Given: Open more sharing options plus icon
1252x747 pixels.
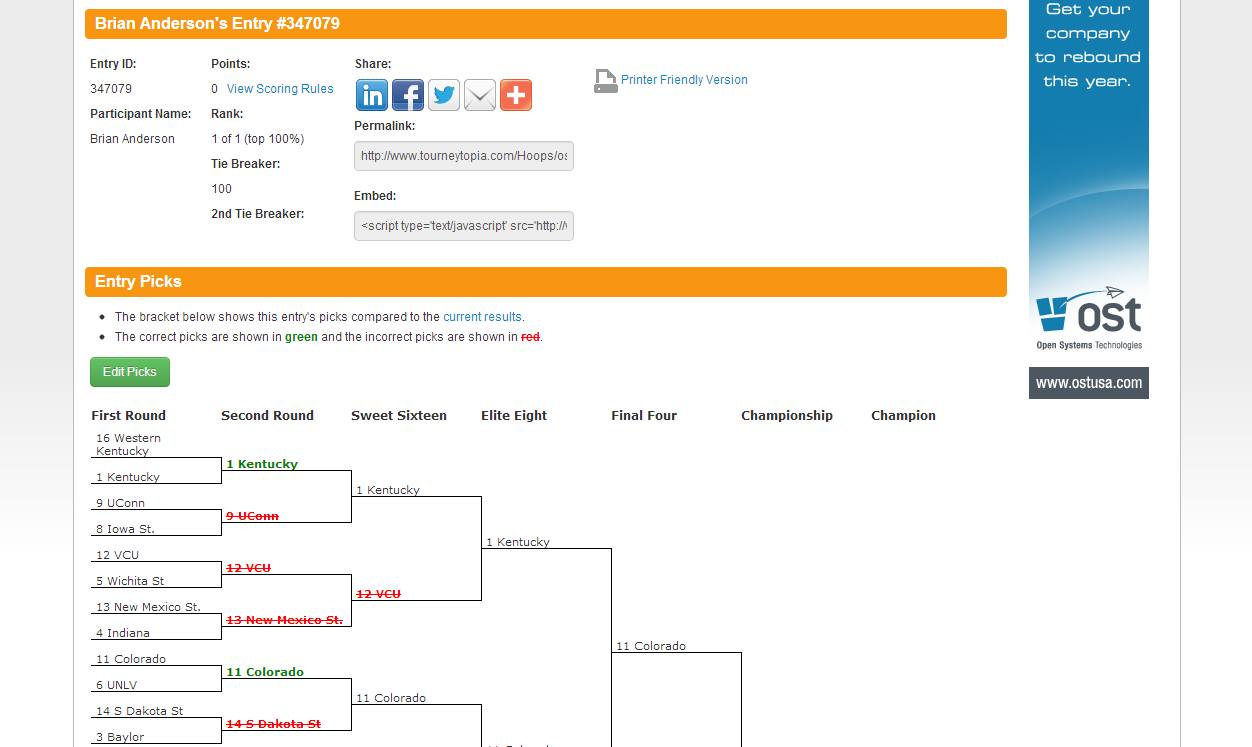Looking at the screenshot, I should tap(516, 95).
